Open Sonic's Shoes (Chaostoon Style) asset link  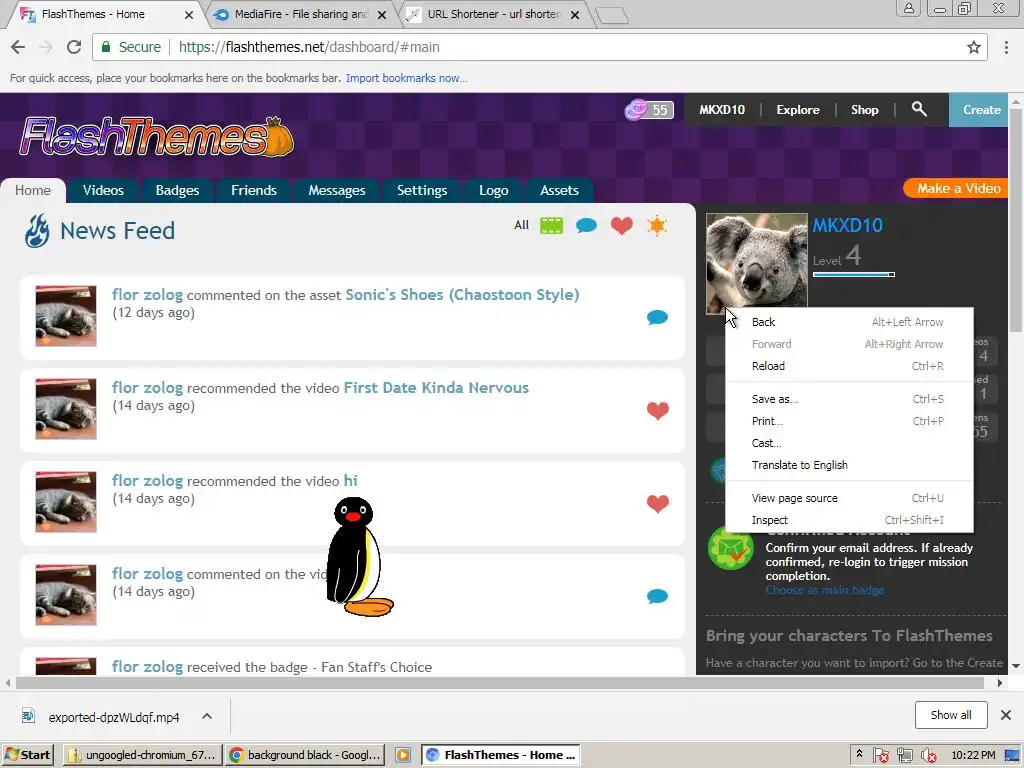(x=462, y=295)
